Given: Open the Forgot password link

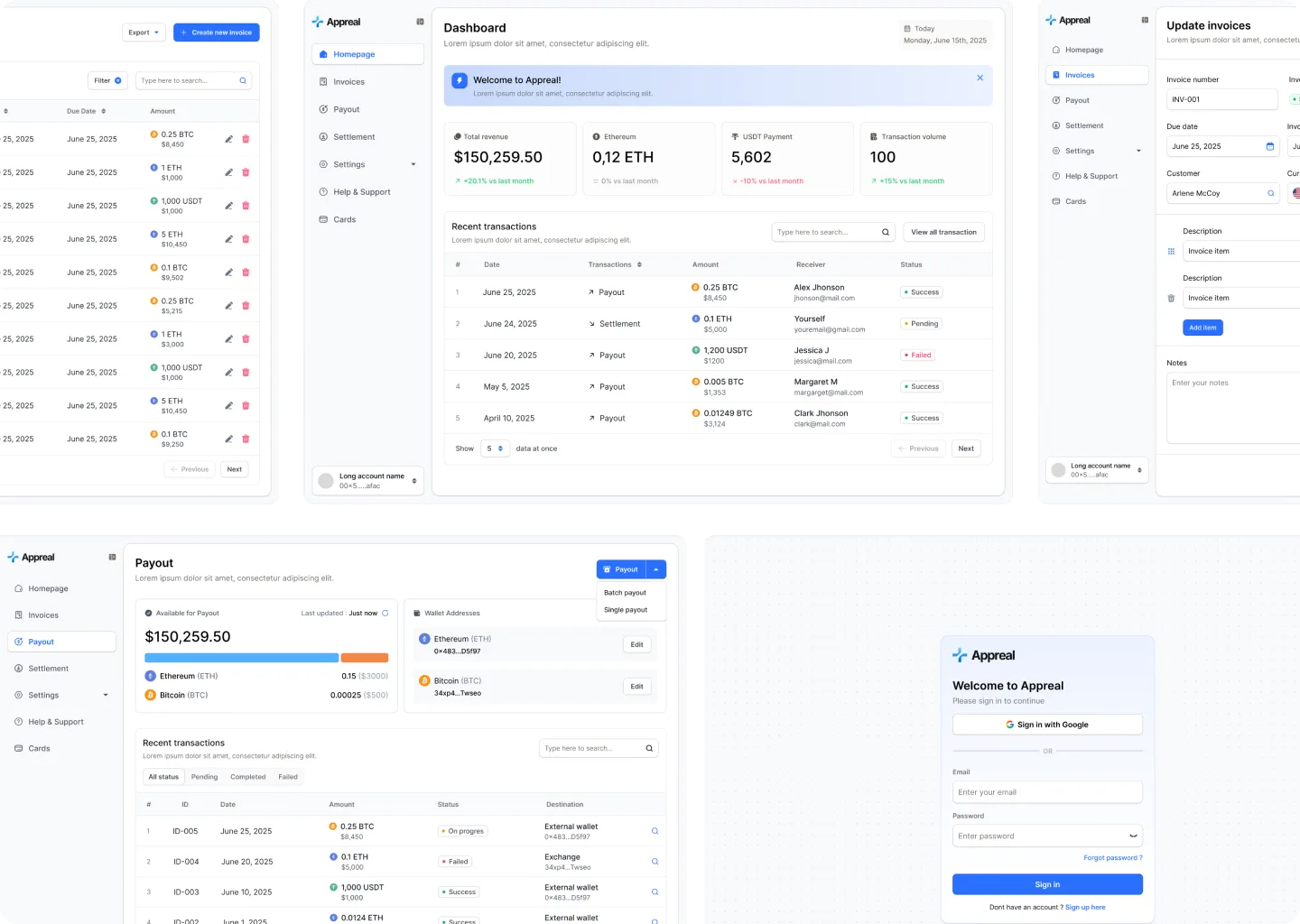Looking at the screenshot, I should click(x=1113, y=858).
